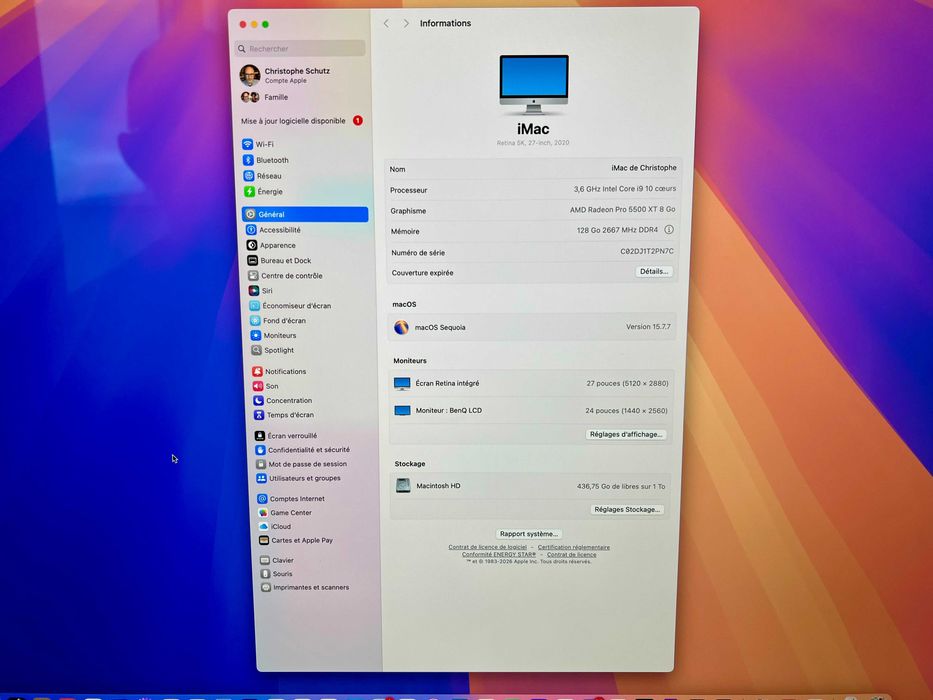
Task: Open Apparence settings icon
Action: point(252,245)
